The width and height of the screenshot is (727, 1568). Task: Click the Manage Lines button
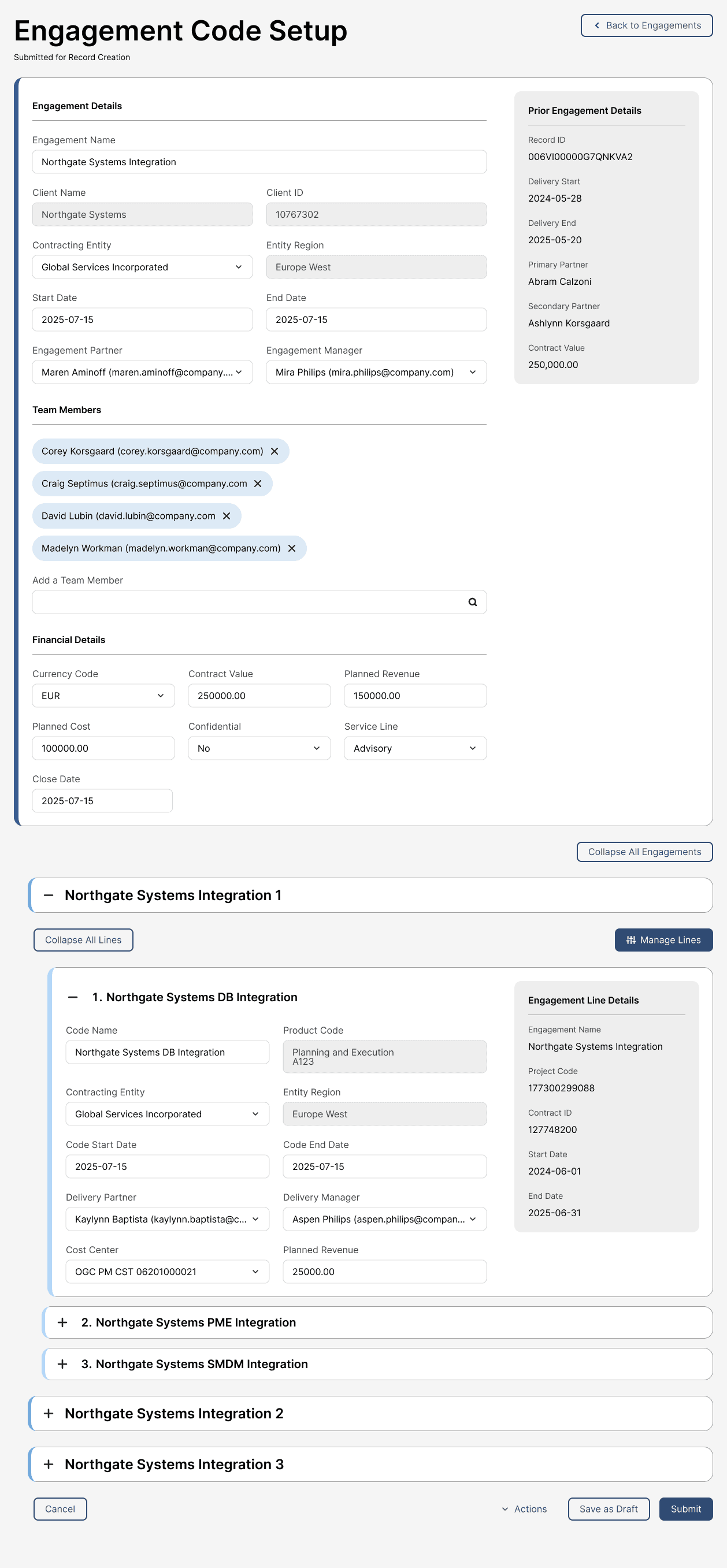pyautogui.click(x=663, y=940)
